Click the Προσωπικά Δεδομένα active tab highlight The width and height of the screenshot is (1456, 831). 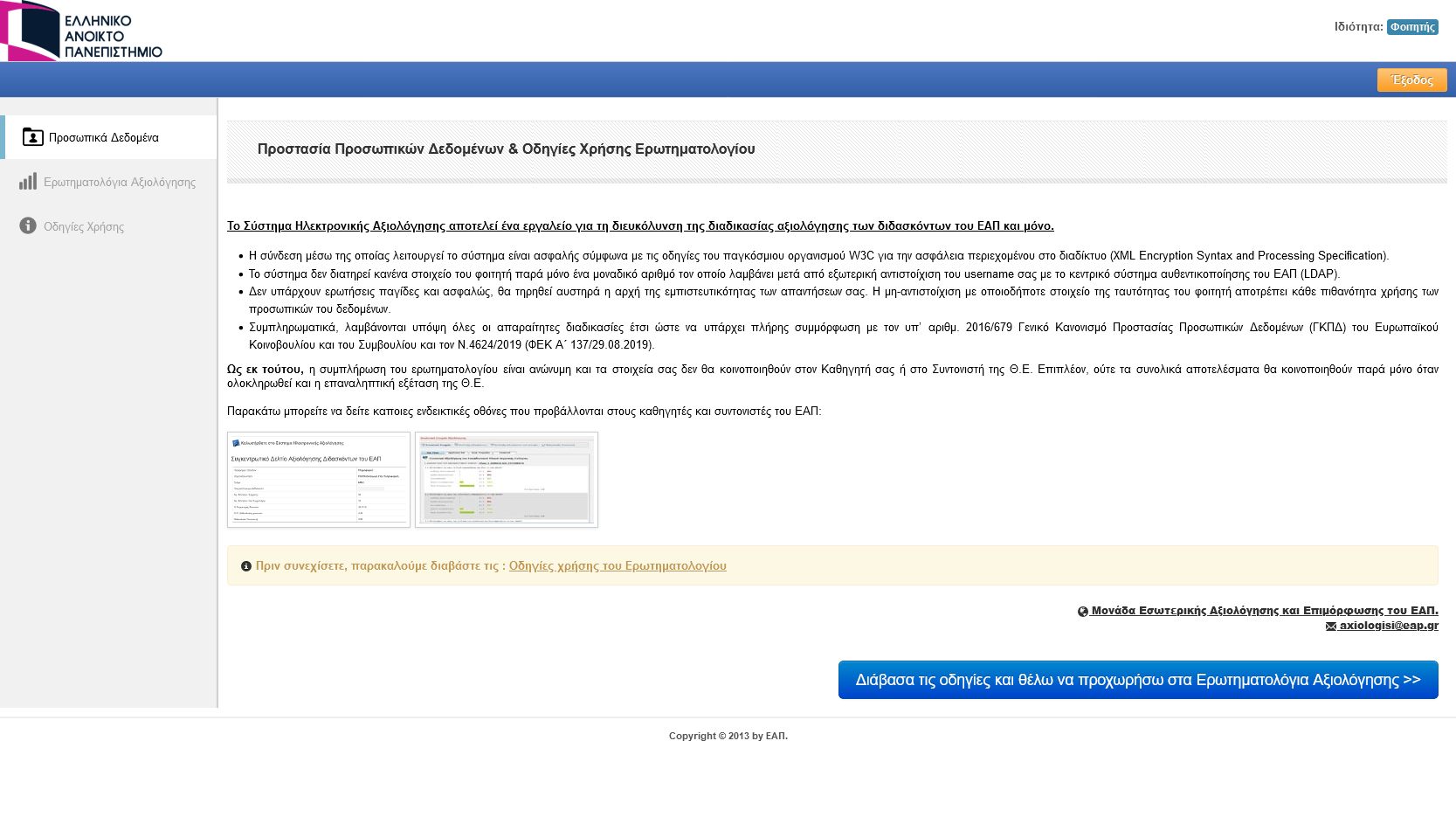109,136
